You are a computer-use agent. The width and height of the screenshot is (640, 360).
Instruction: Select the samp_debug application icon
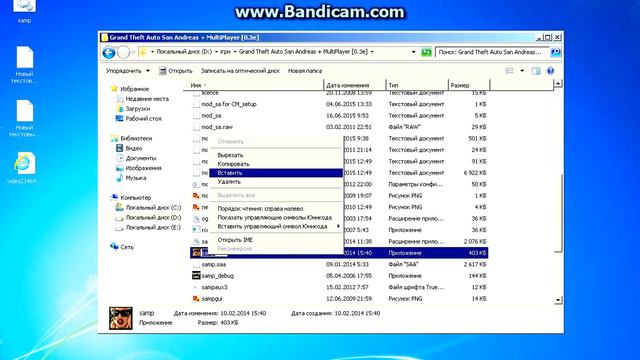pyautogui.click(x=196, y=276)
